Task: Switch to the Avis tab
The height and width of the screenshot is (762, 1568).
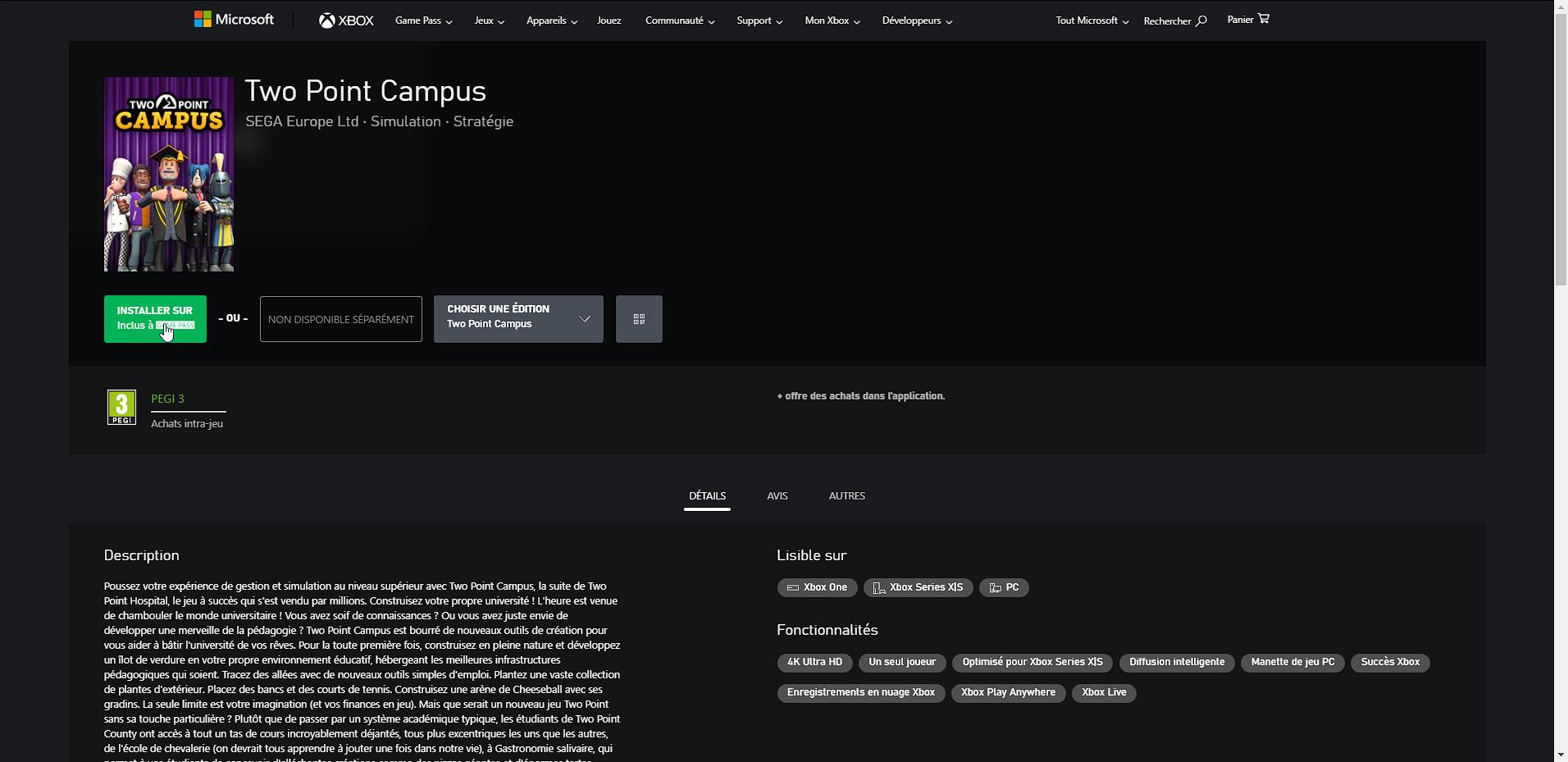Action: (777, 495)
